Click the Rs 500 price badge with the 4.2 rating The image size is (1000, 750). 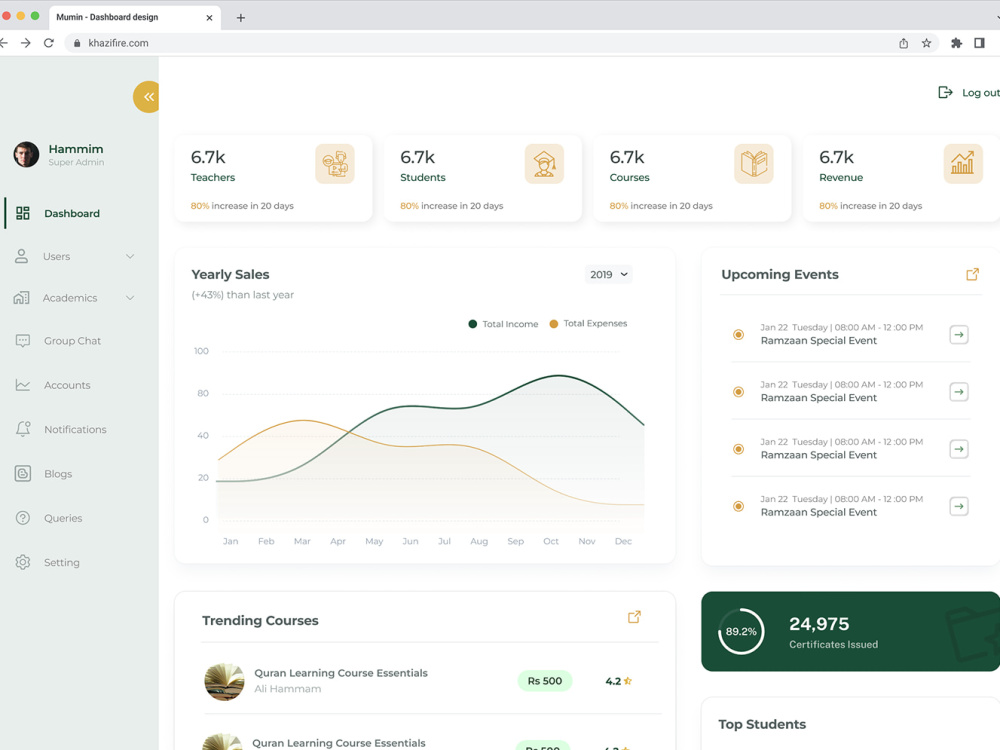pyautogui.click(x=545, y=681)
